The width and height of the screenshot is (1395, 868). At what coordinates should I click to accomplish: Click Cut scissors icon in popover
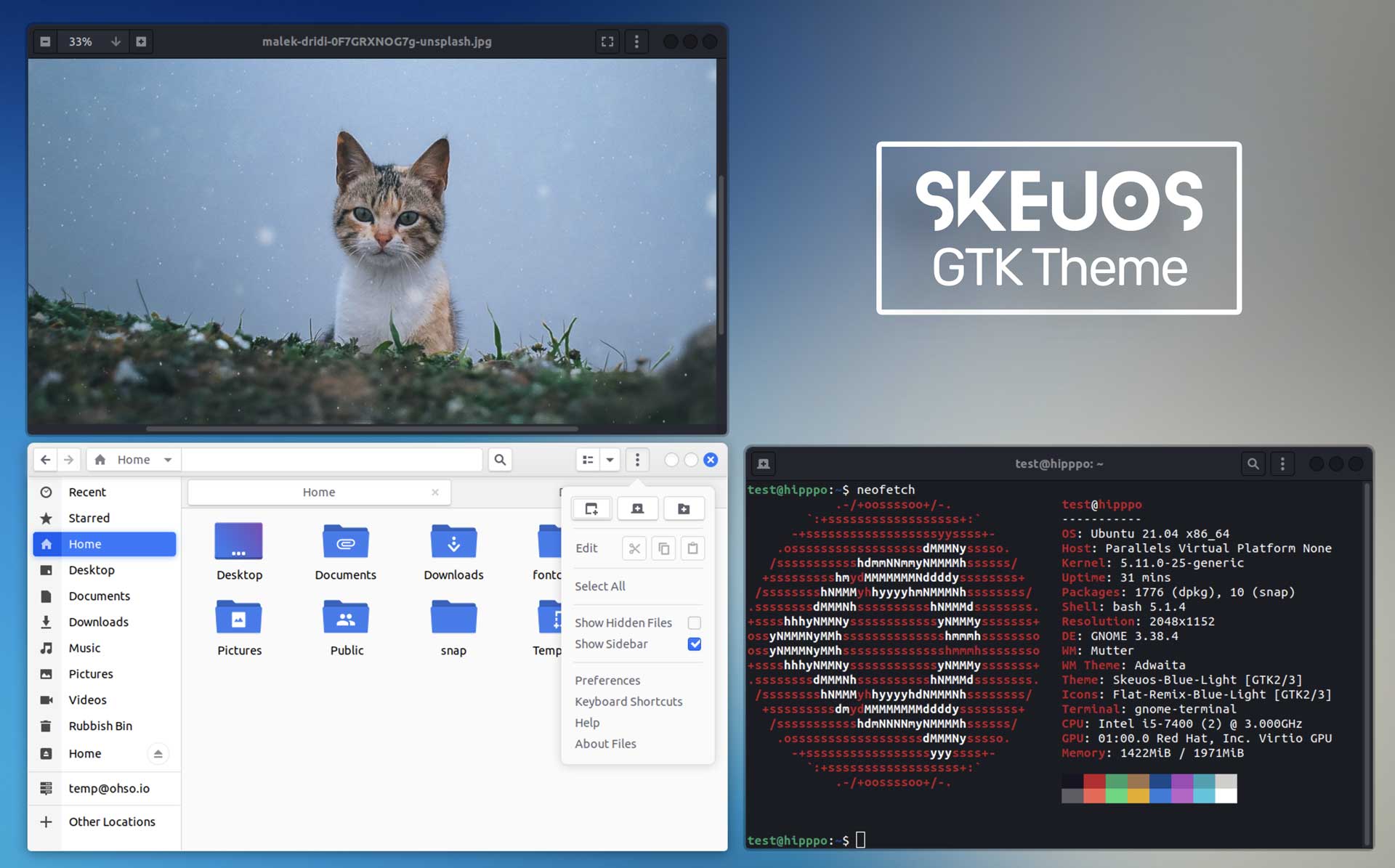tap(634, 548)
